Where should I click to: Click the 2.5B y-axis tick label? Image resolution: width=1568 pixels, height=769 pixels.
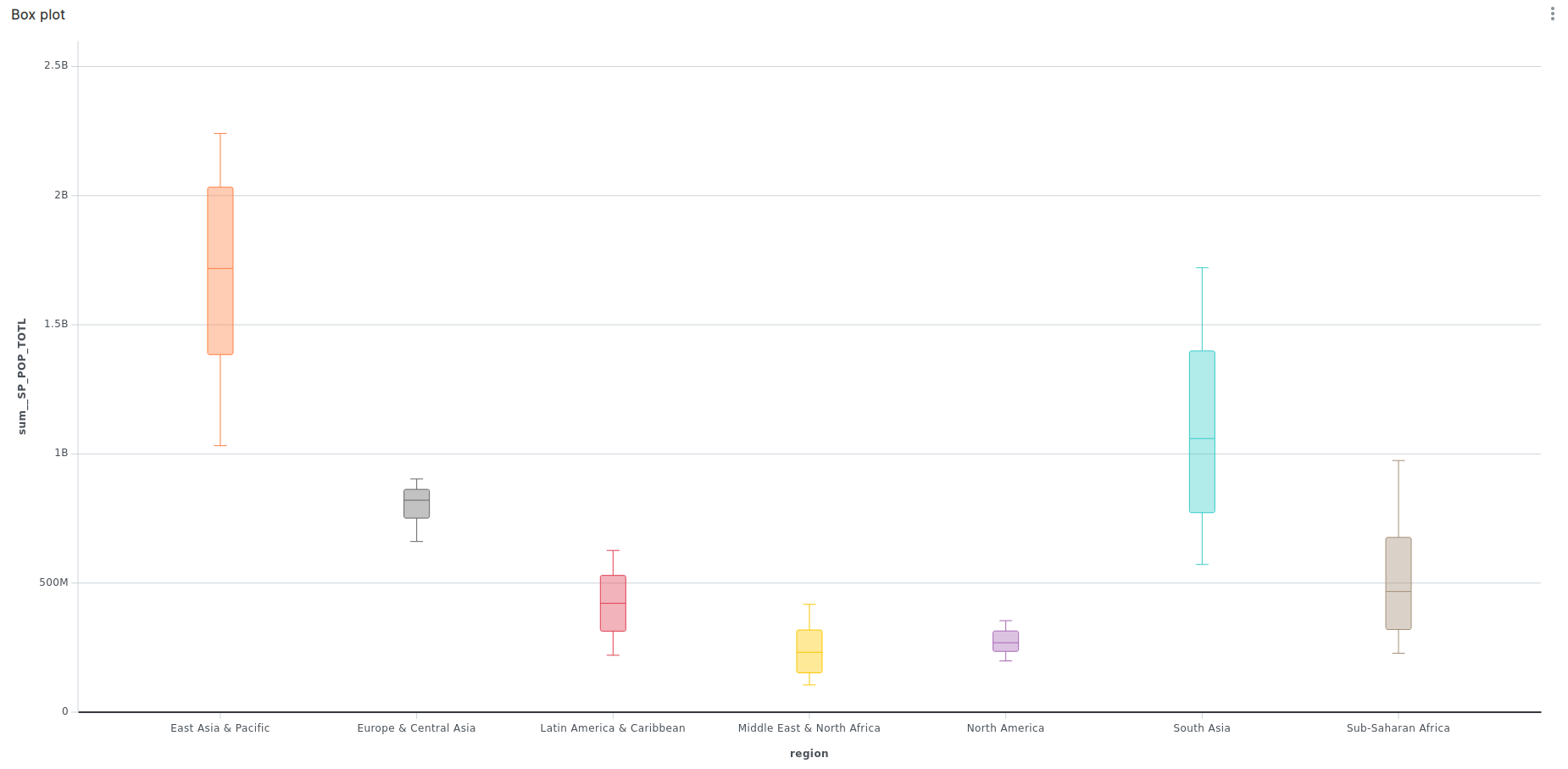click(x=56, y=65)
